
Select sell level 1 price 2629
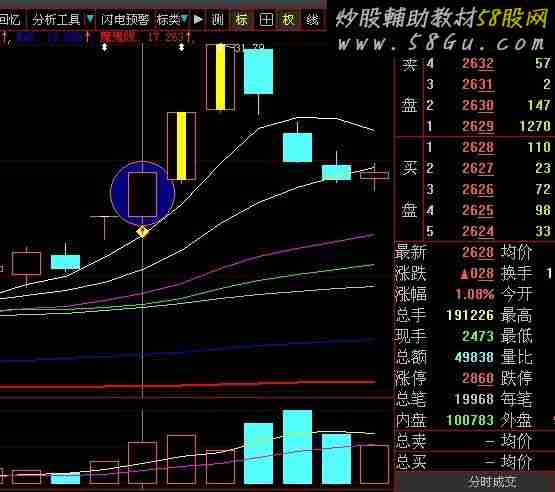478,126
